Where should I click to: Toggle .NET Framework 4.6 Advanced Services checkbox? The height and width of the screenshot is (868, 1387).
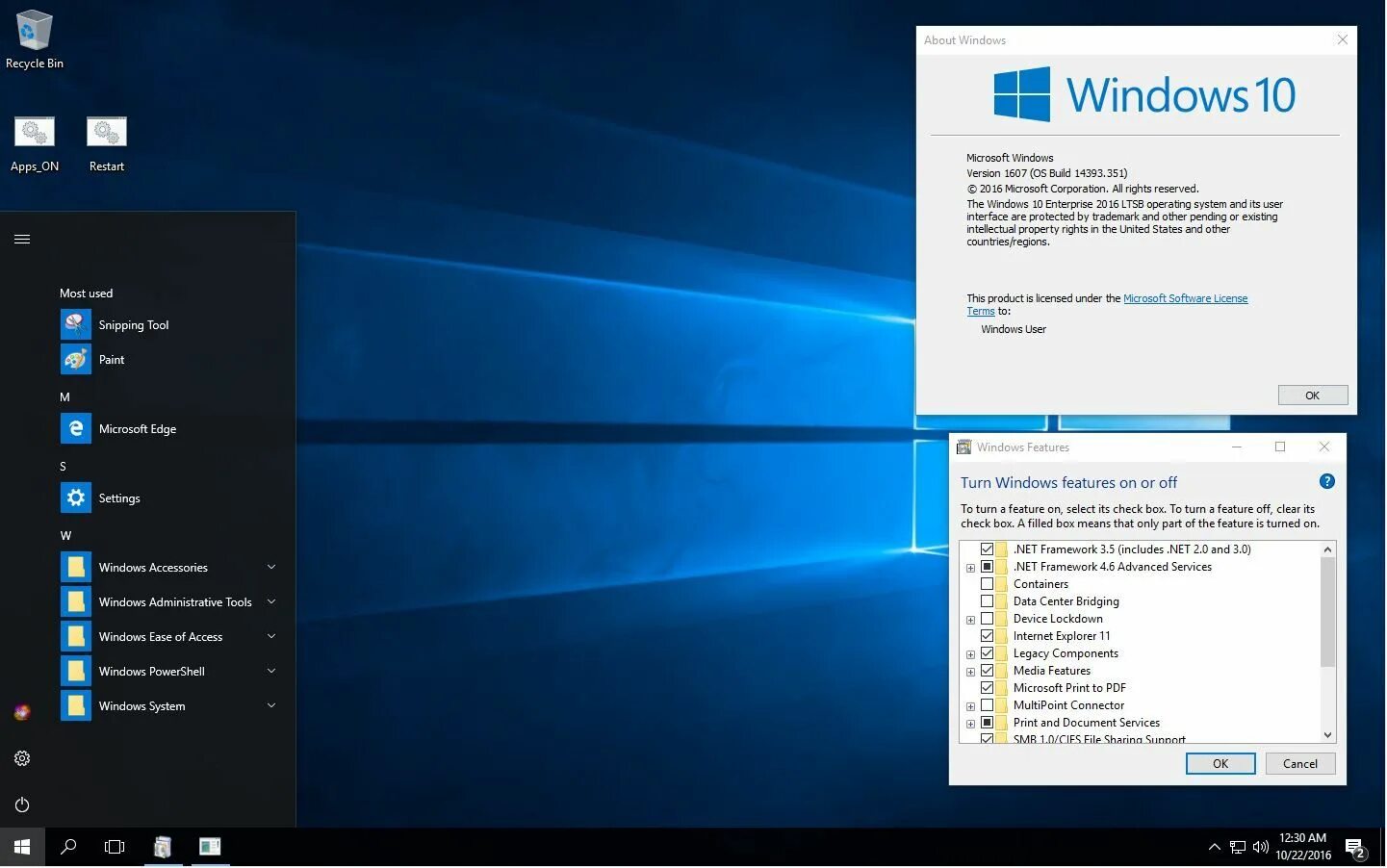pyautogui.click(x=987, y=567)
